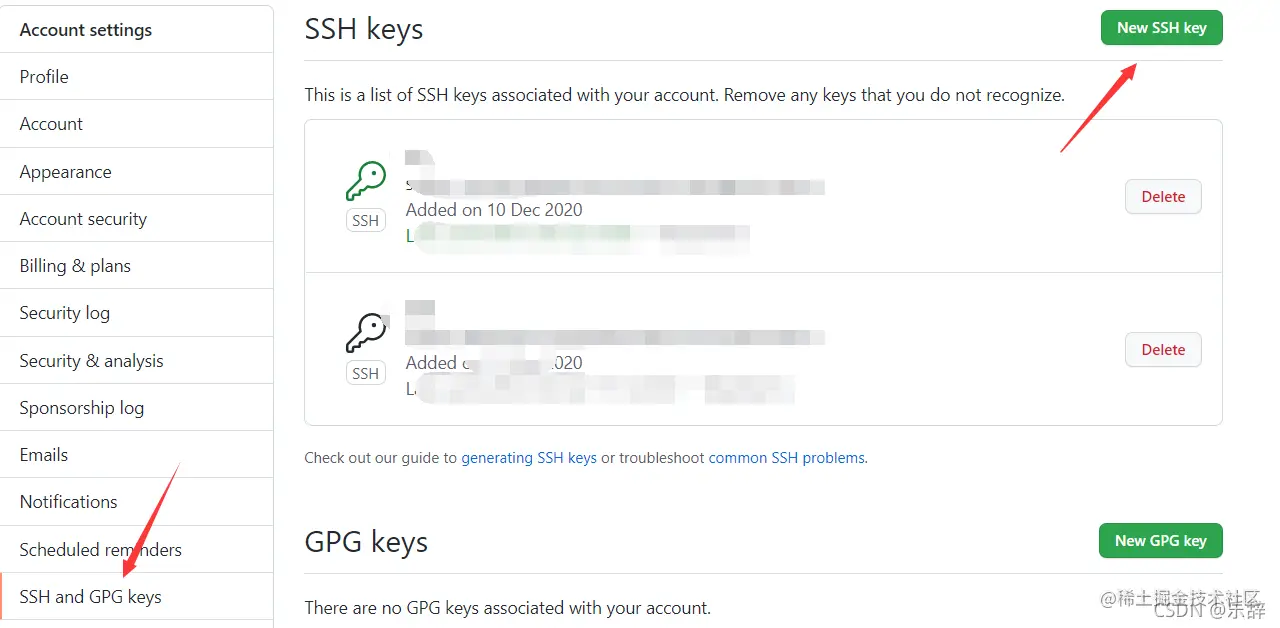Viewport: 1280px width, 628px height.
Task: Click the black key icon of second SSH key
Action: pos(365,333)
